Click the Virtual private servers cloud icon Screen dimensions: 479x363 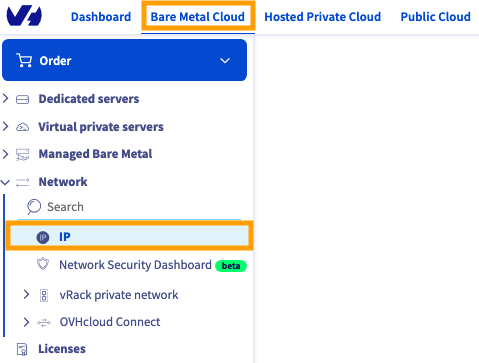(22, 127)
